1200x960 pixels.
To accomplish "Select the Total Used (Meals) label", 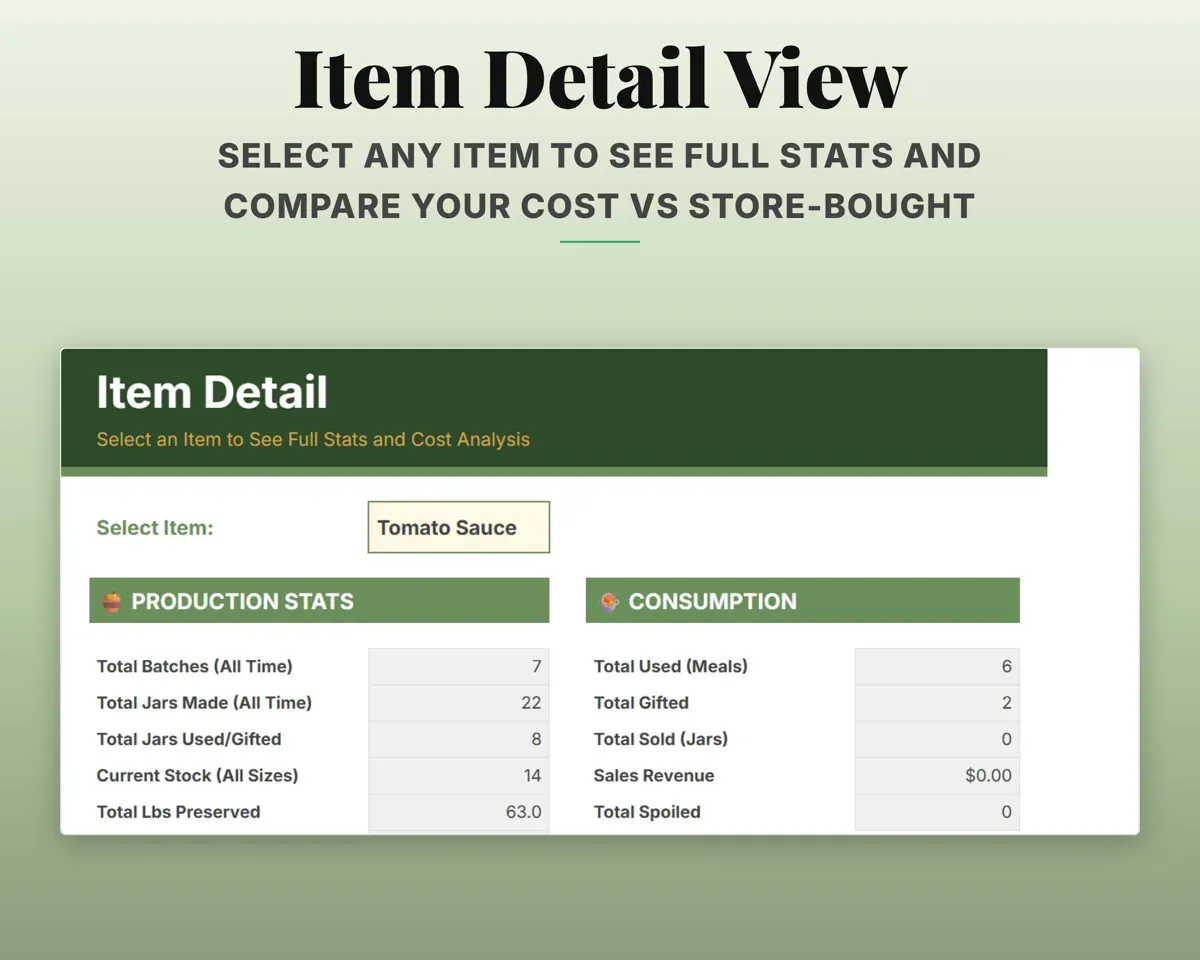I will (671, 666).
